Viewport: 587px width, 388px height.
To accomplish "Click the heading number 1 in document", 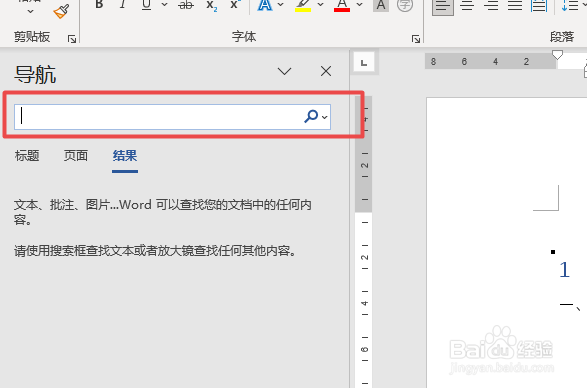I will [x=565, y=270].
